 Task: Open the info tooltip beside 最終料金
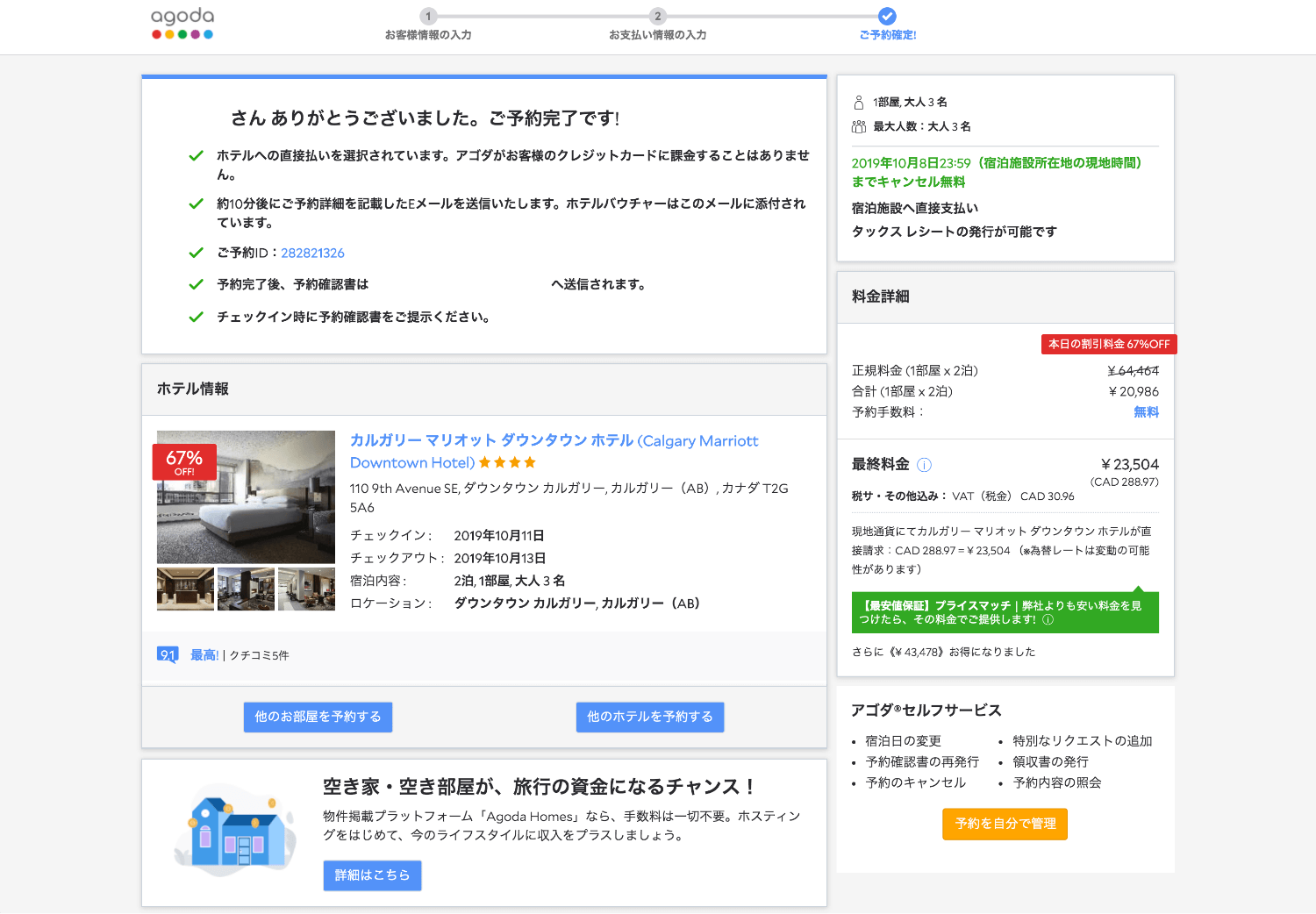pos(925,465)
